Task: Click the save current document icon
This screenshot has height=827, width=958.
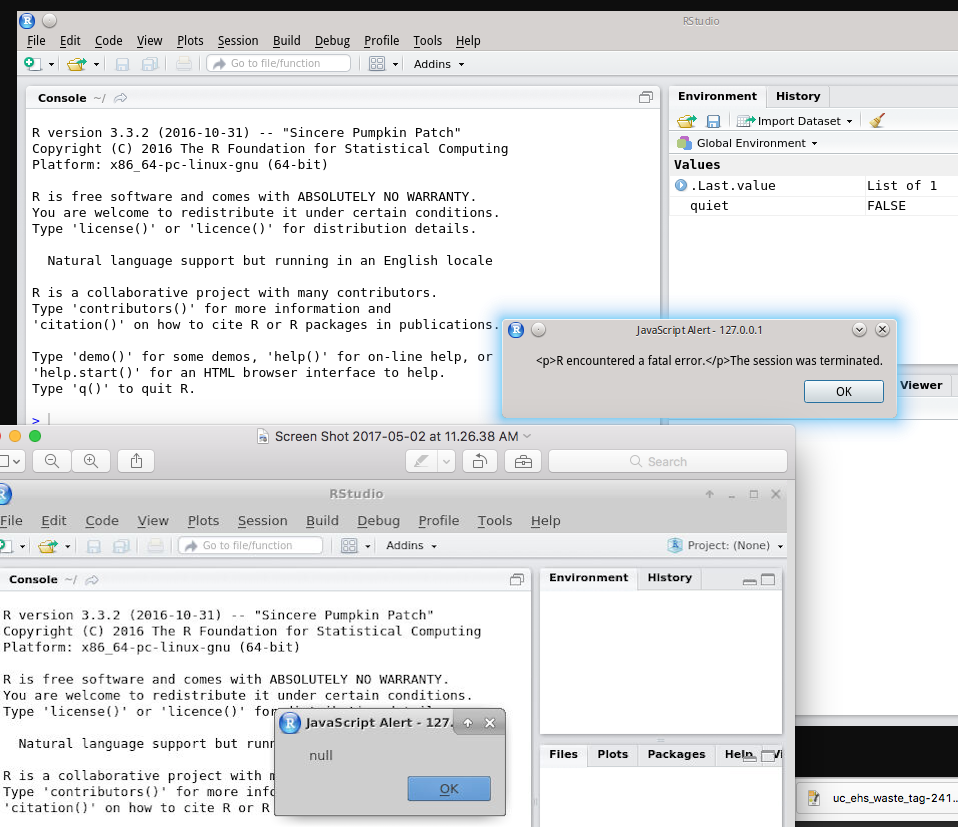Action: tap(122, 64)
